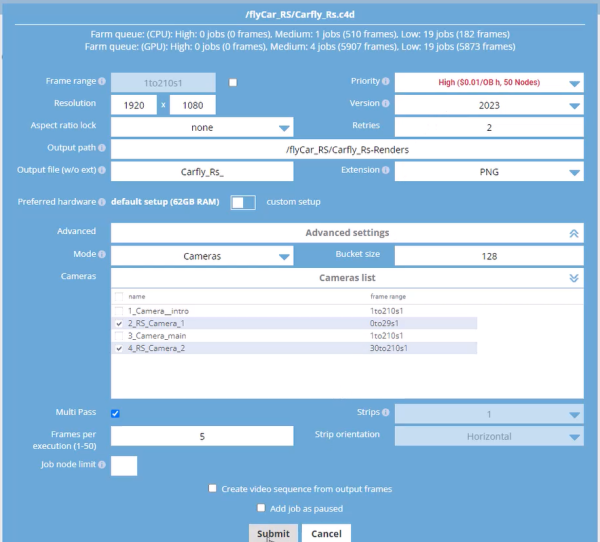Collapse the Advanced settings section

(573, 233)
